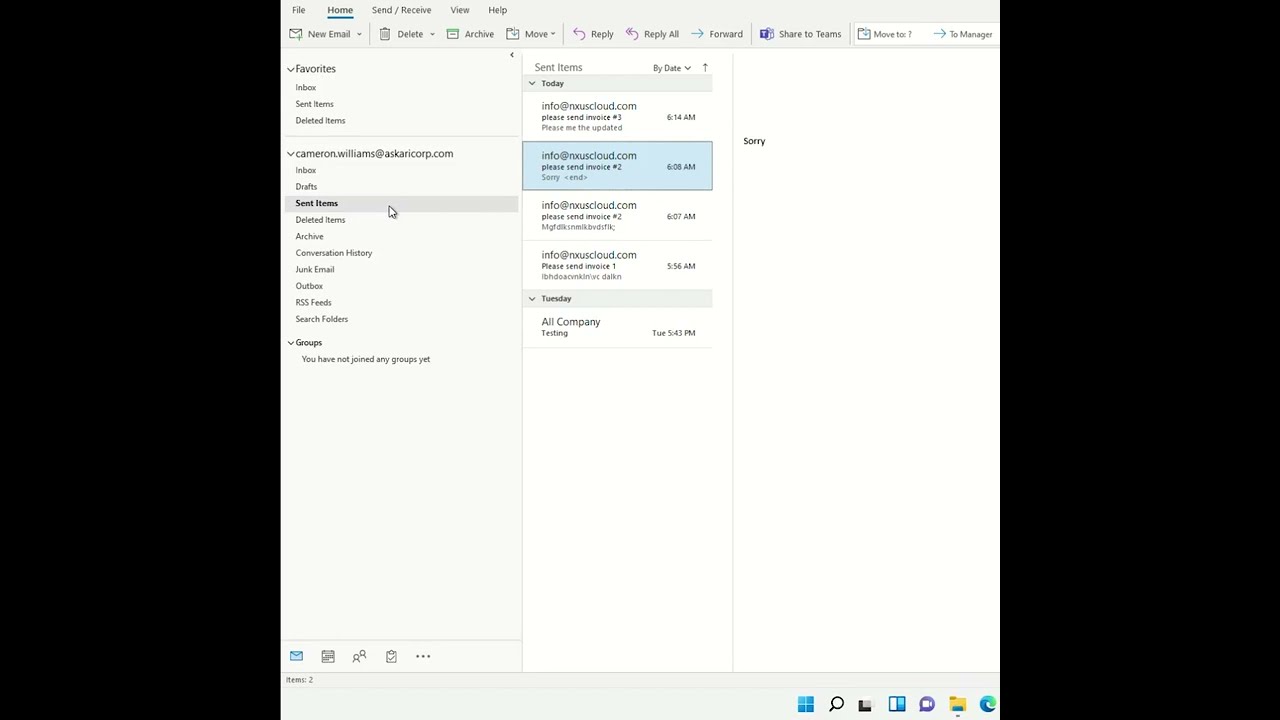Open the 6:14 AM invoice #3 email
1280x720 pixels.
[x=617, y=116]
